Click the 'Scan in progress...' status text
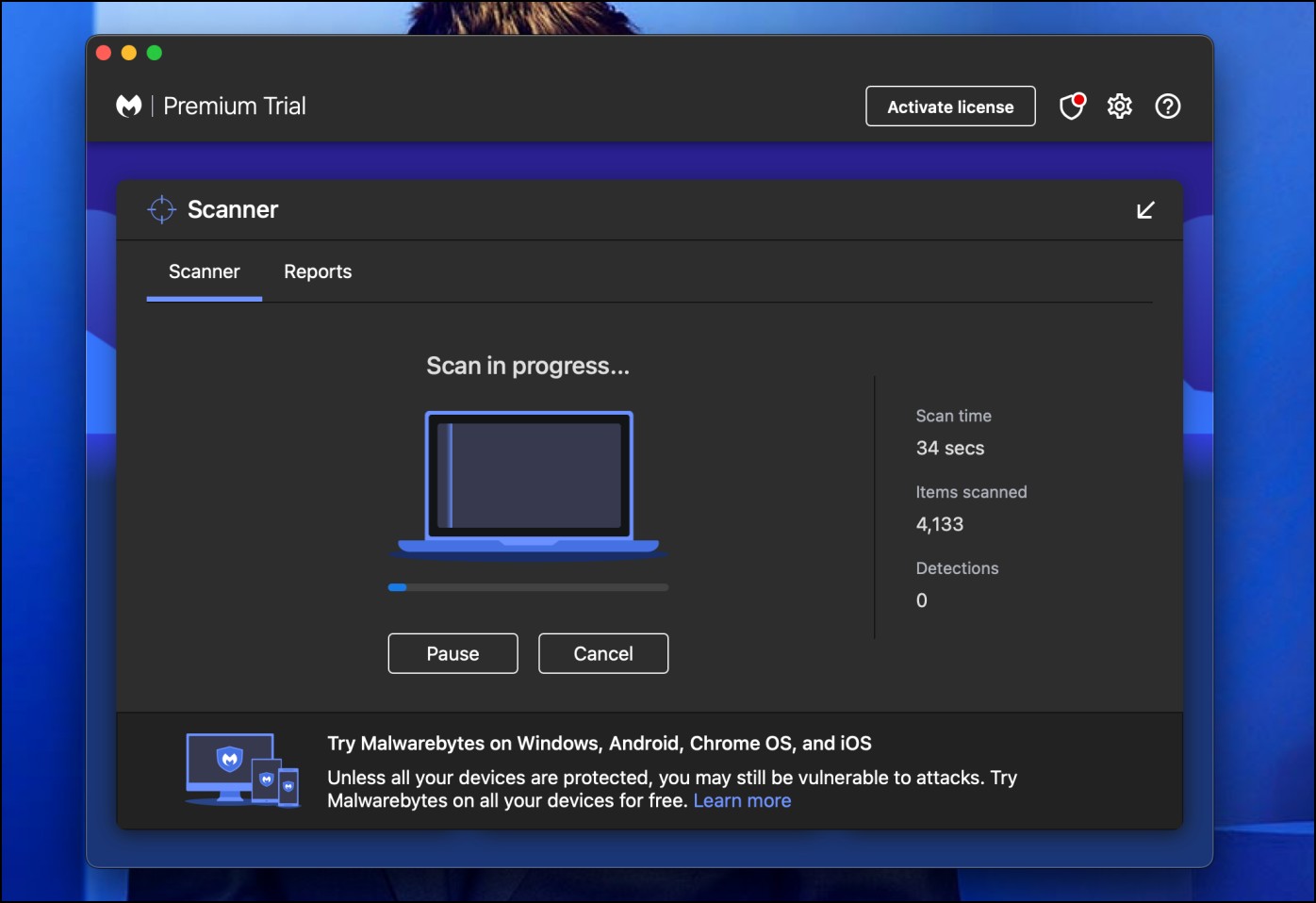This screenshot has width=1316, height=903. [x=528, y=366]
